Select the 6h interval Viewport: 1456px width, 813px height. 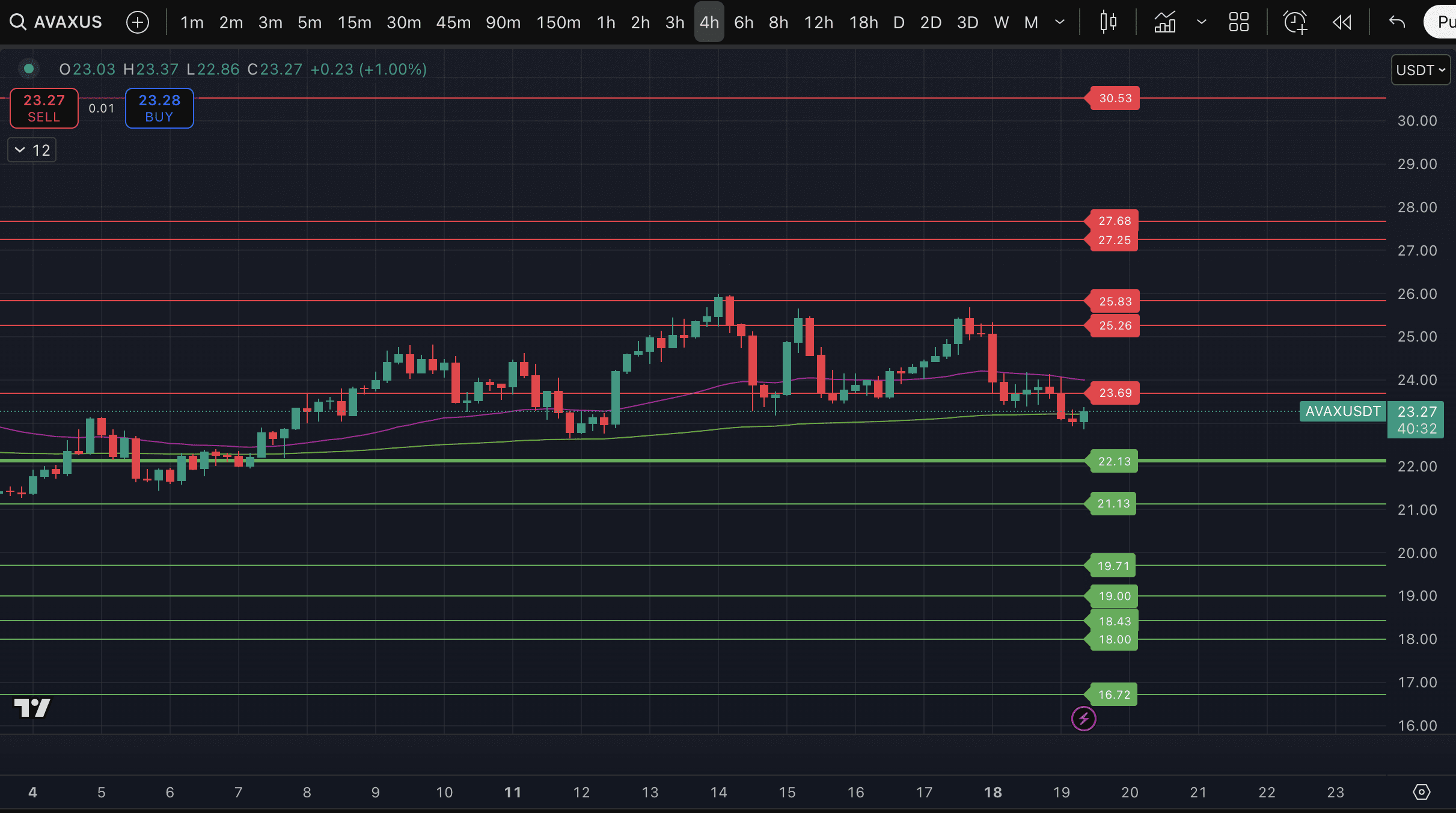744,22
